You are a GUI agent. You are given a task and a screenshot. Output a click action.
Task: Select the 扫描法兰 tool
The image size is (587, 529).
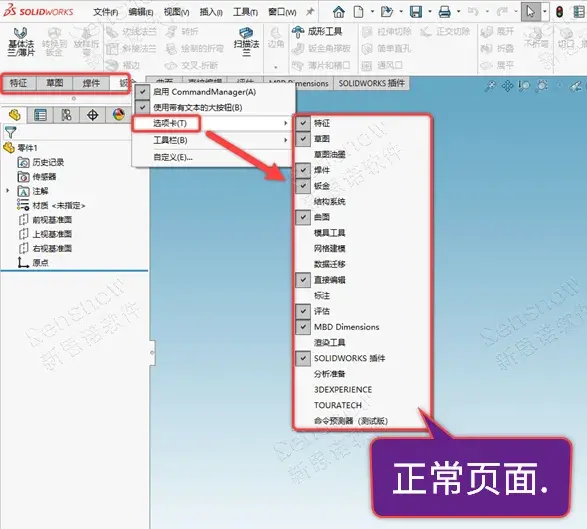click(x=246, y=42)
